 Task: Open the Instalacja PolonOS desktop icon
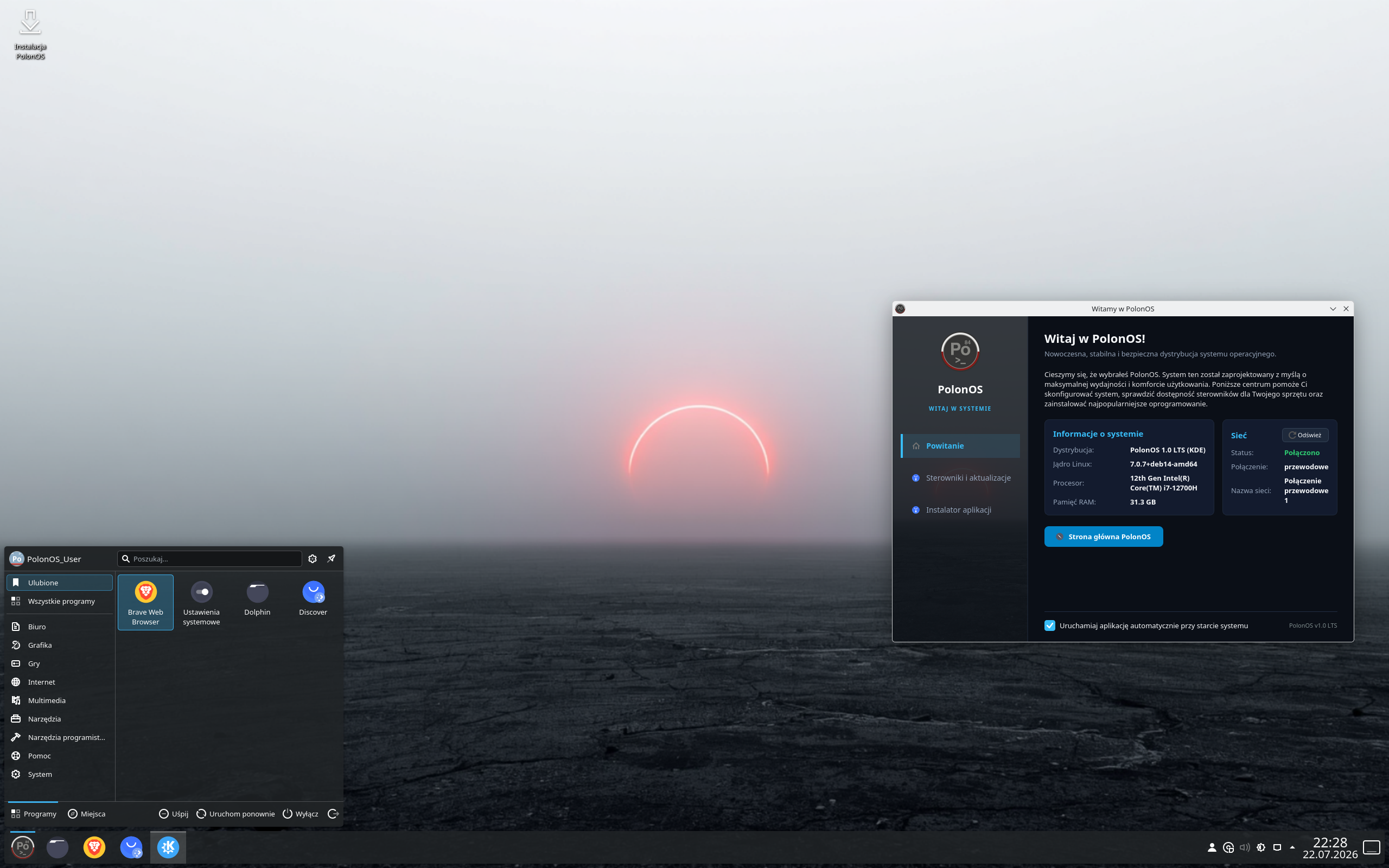pyautogui.click(x=30, y=34)
